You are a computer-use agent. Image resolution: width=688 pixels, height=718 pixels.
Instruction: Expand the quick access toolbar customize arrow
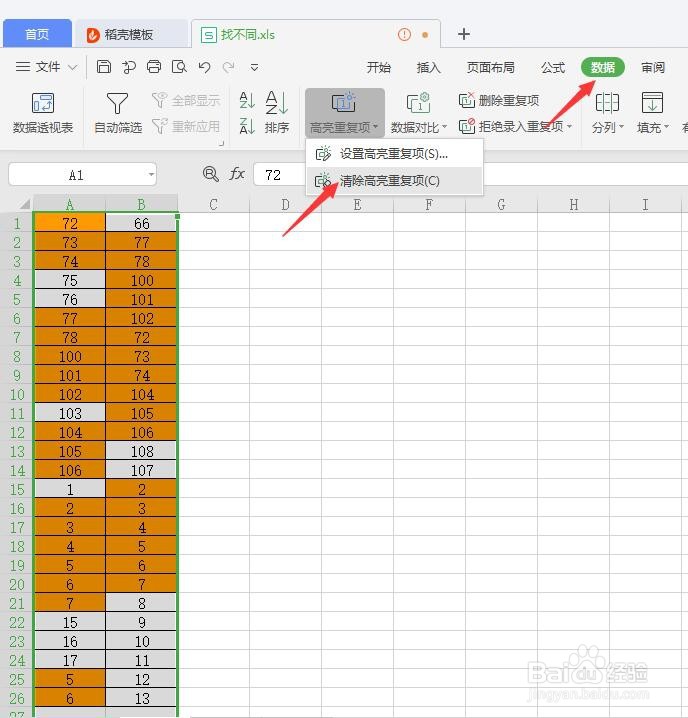pos(254,68)
